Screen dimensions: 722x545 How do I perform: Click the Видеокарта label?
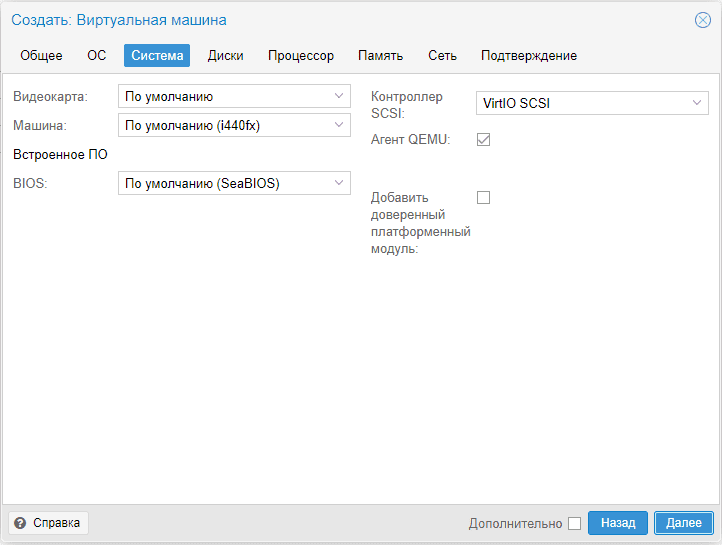pos(50,96)
